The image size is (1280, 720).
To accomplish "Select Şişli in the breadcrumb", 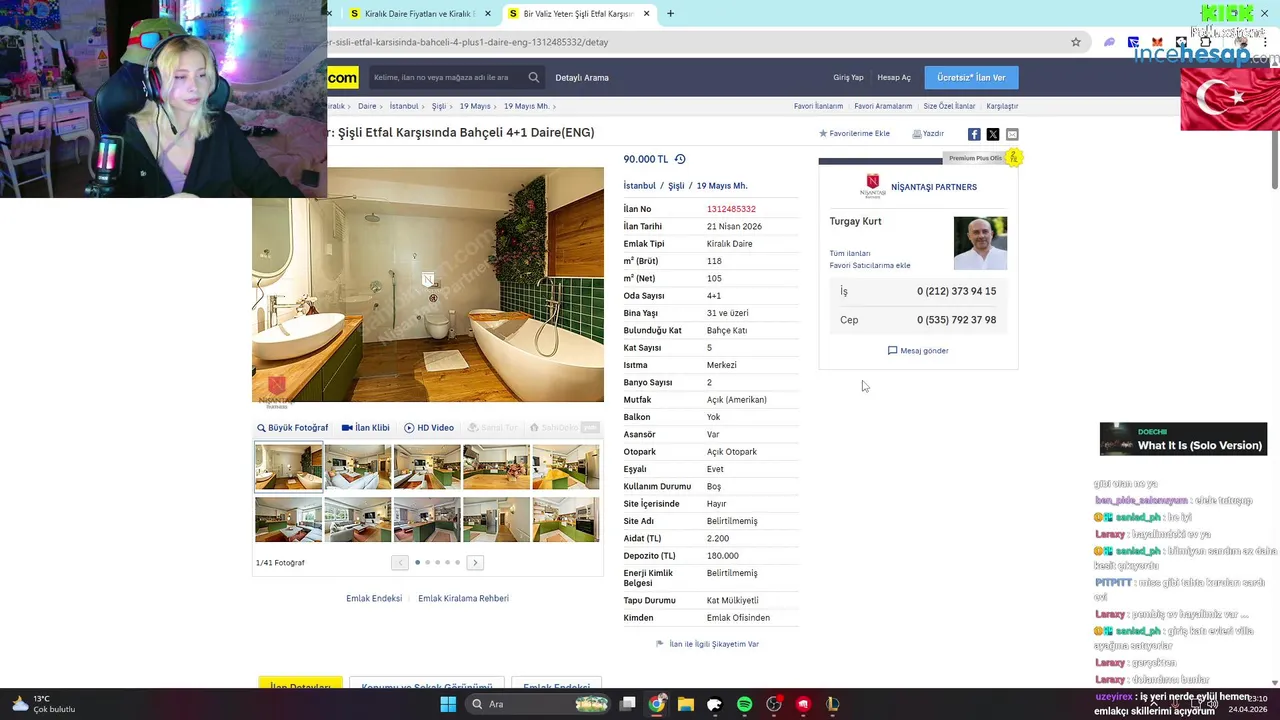I will point(438,106).
